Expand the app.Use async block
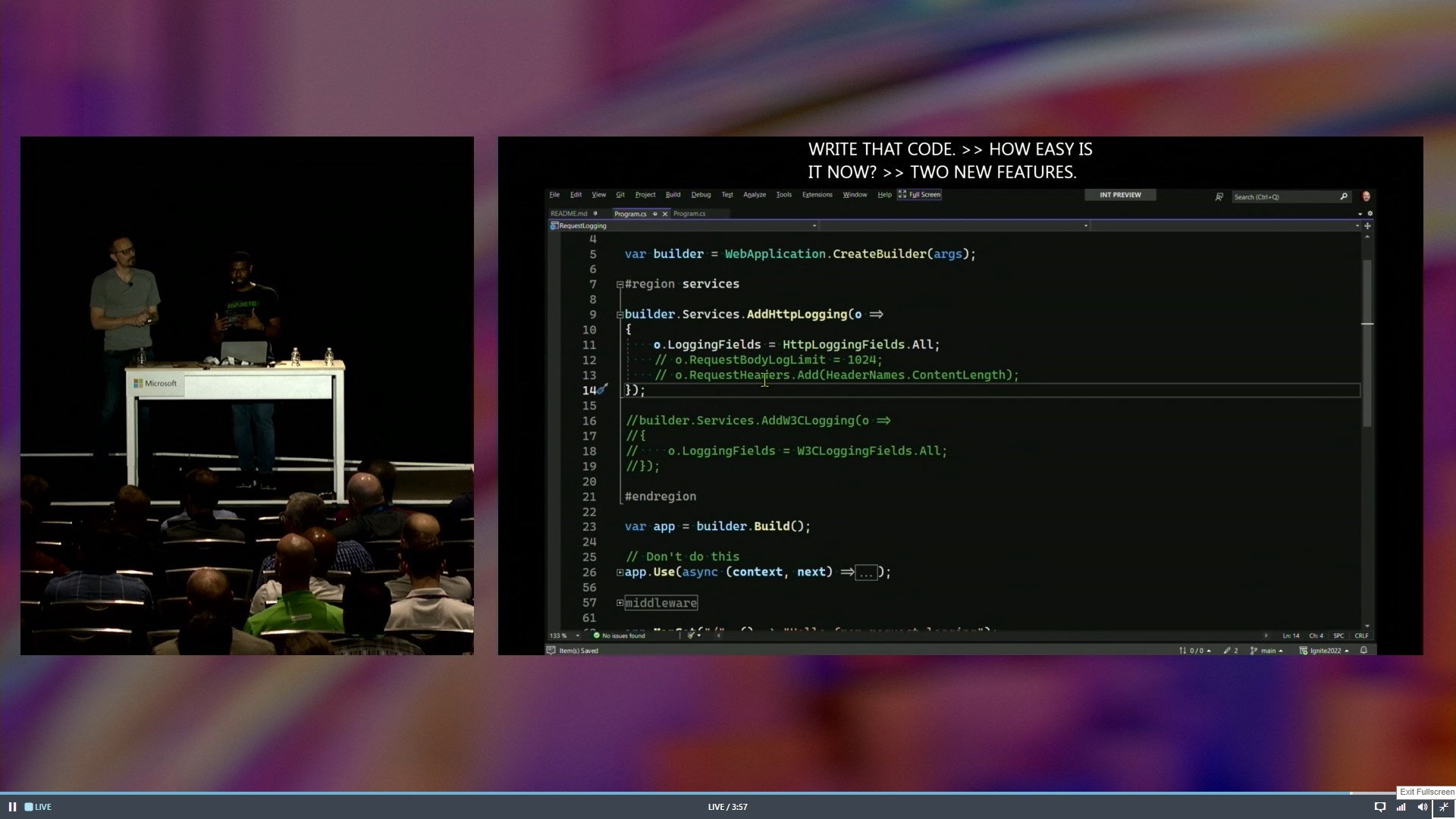The width and height of the screenshot is (1456, 819). (x=620, y=573)
